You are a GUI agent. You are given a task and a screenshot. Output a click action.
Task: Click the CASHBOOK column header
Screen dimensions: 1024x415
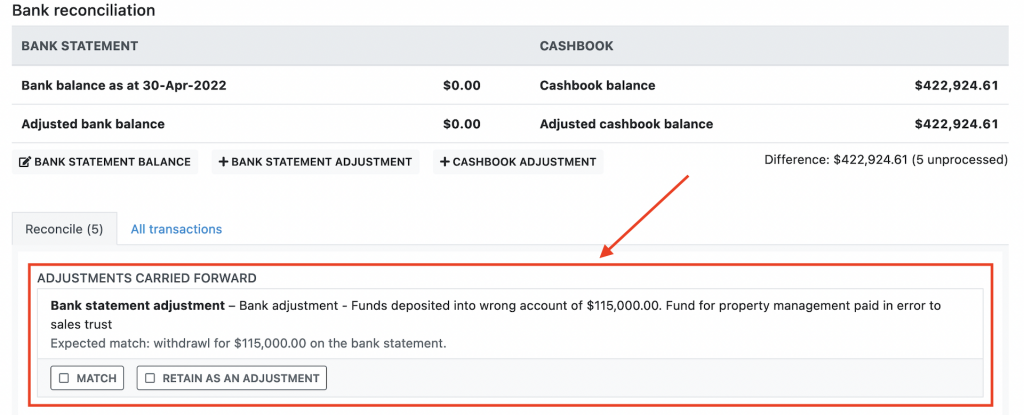(576, 46)
